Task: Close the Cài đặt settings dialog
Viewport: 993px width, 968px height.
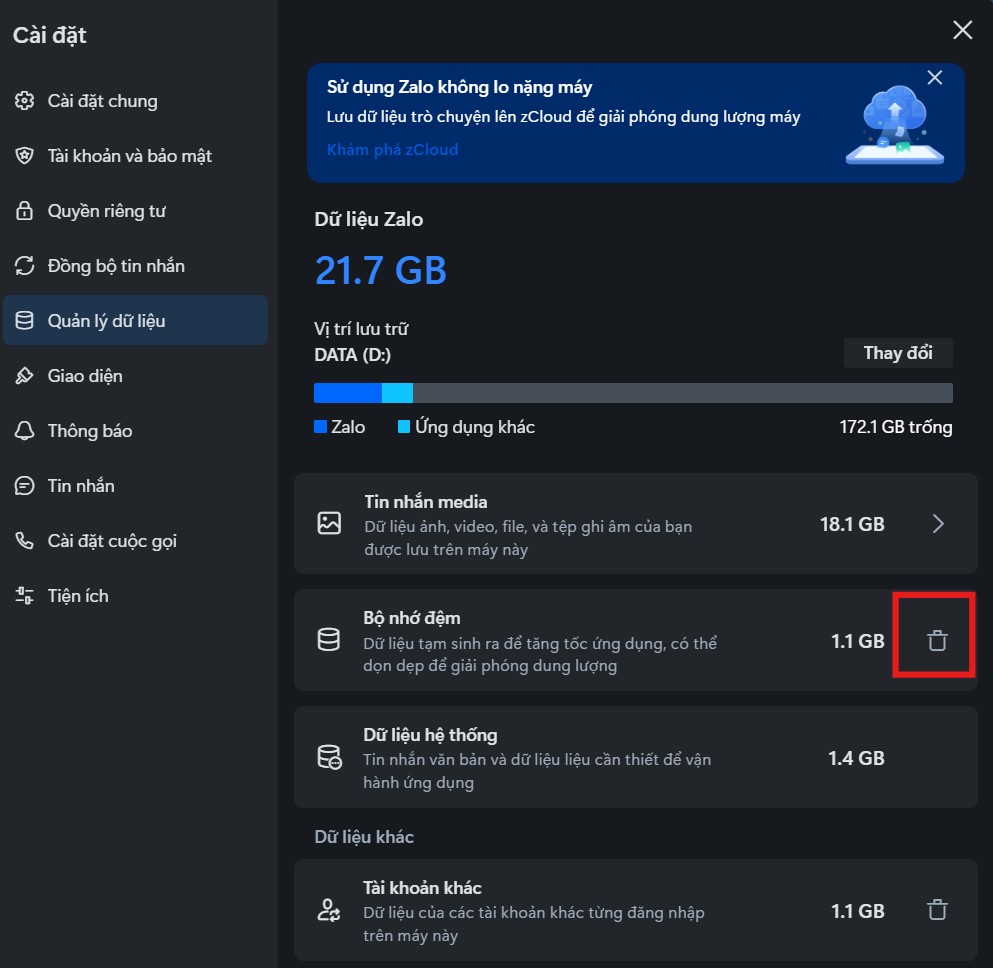Action: click(x=963, y=29)
